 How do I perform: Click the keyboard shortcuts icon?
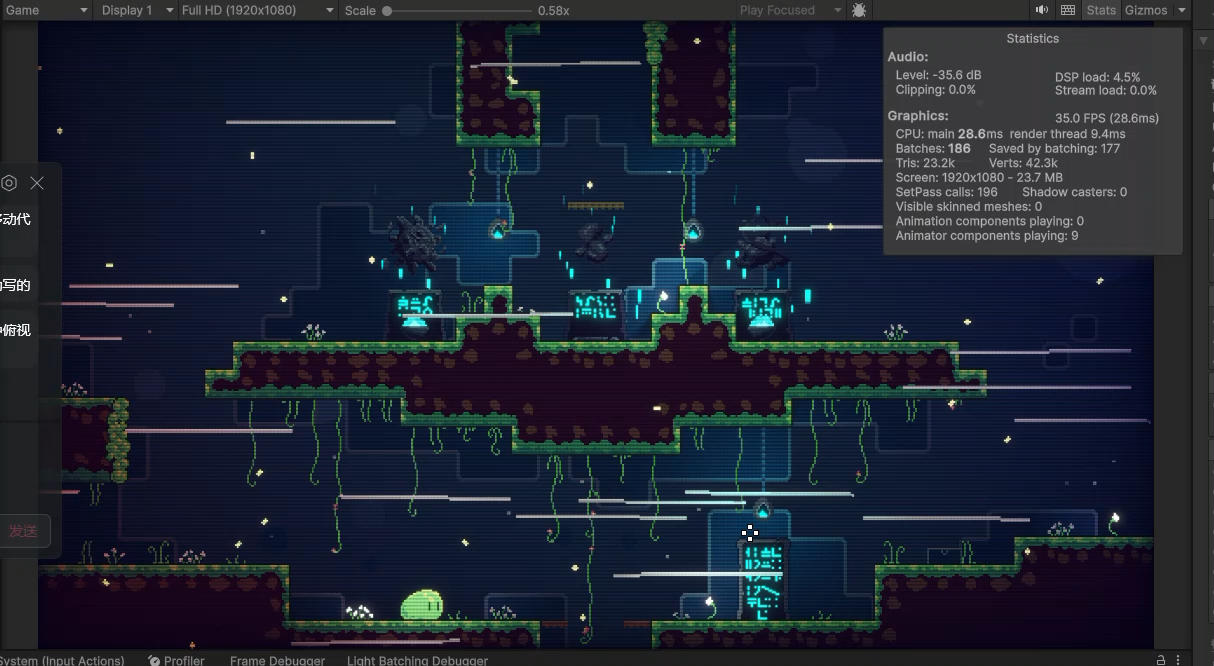[x=1068, y=10]
